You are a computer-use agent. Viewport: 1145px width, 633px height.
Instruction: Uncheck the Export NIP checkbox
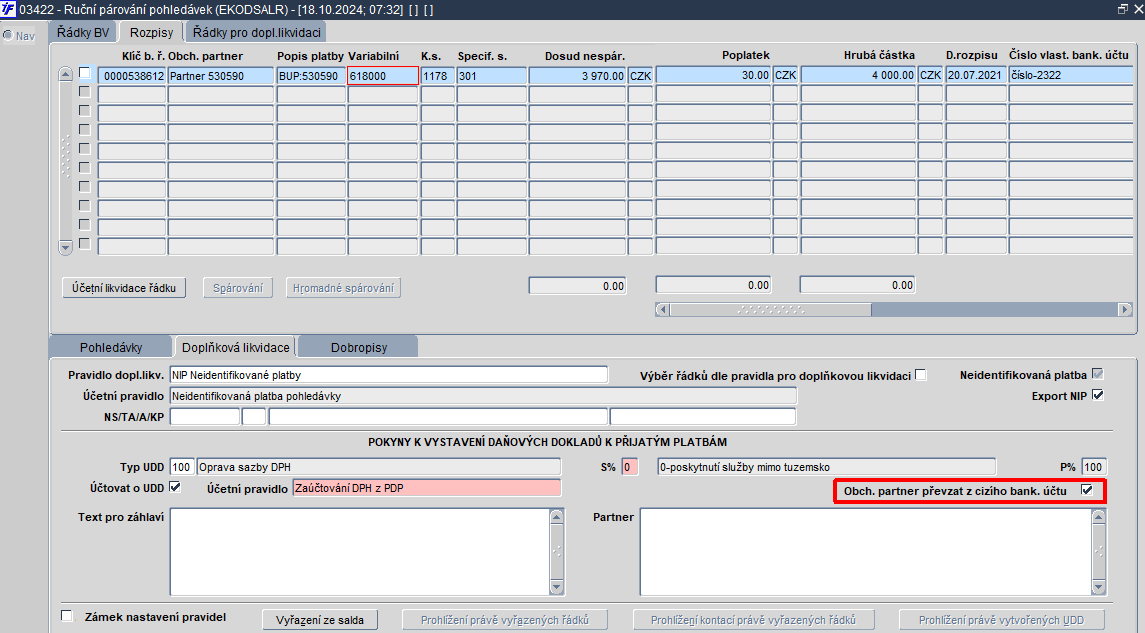(1098, 395)
